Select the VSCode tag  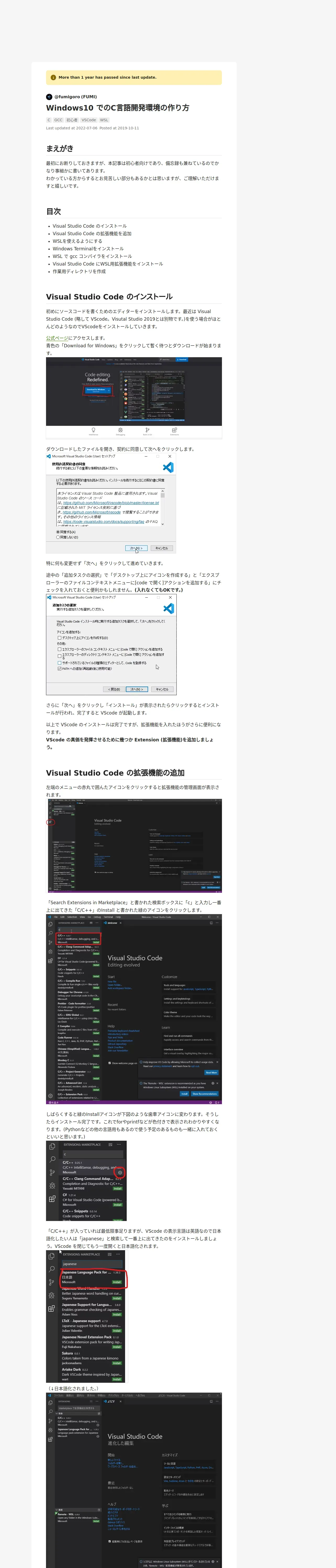pos(89,120)
